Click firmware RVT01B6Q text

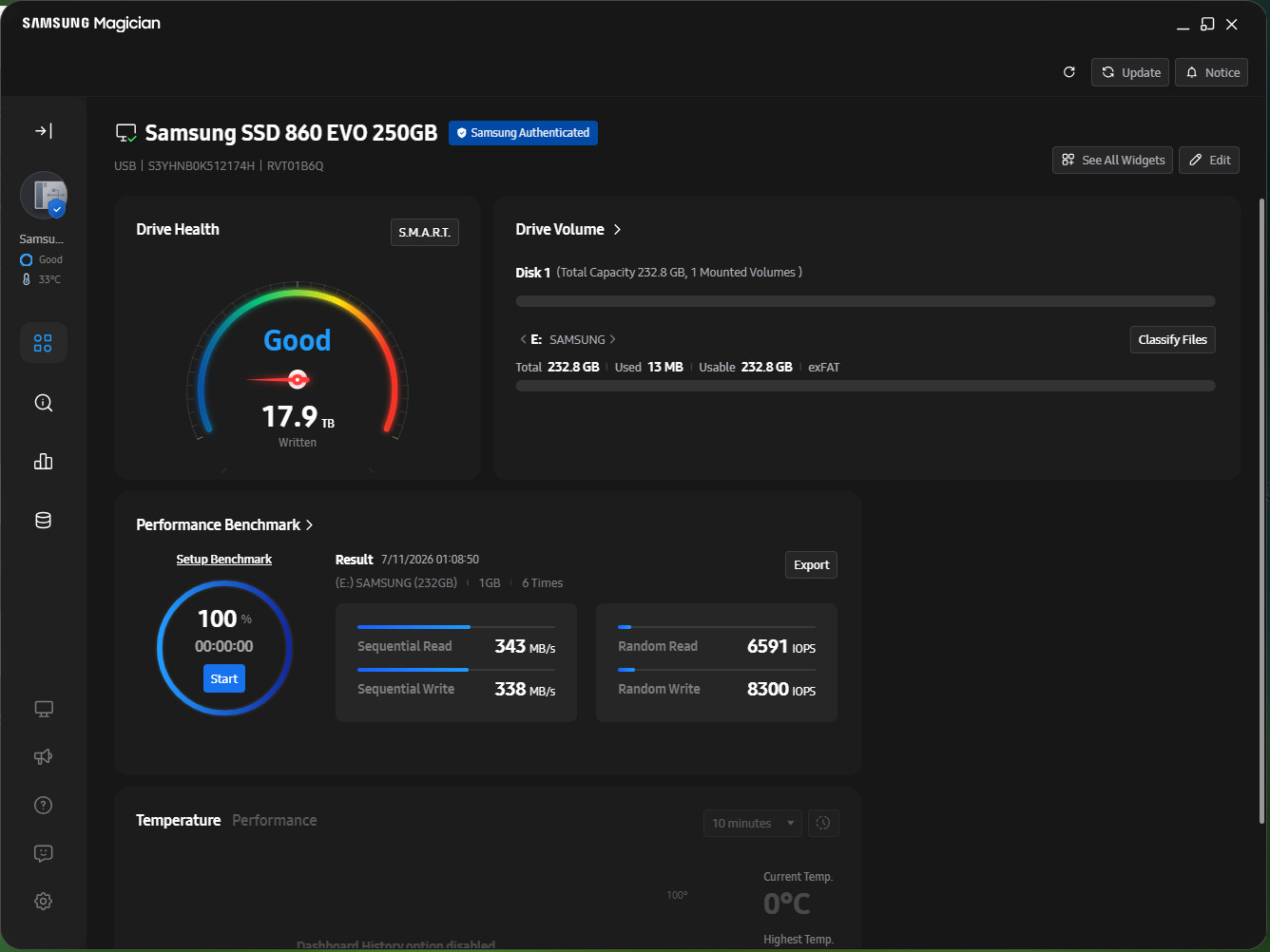point(295,166)
